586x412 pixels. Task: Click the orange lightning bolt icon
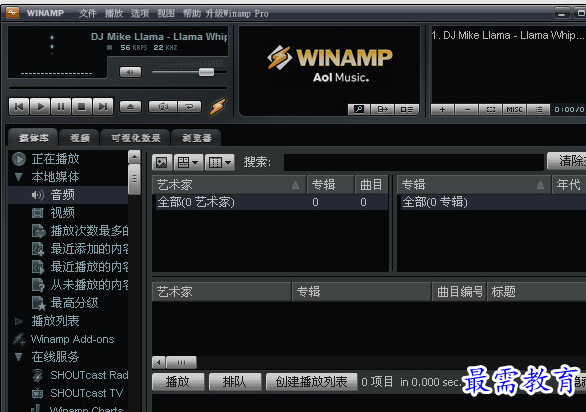pyautogui.click(x=218, y=107)
